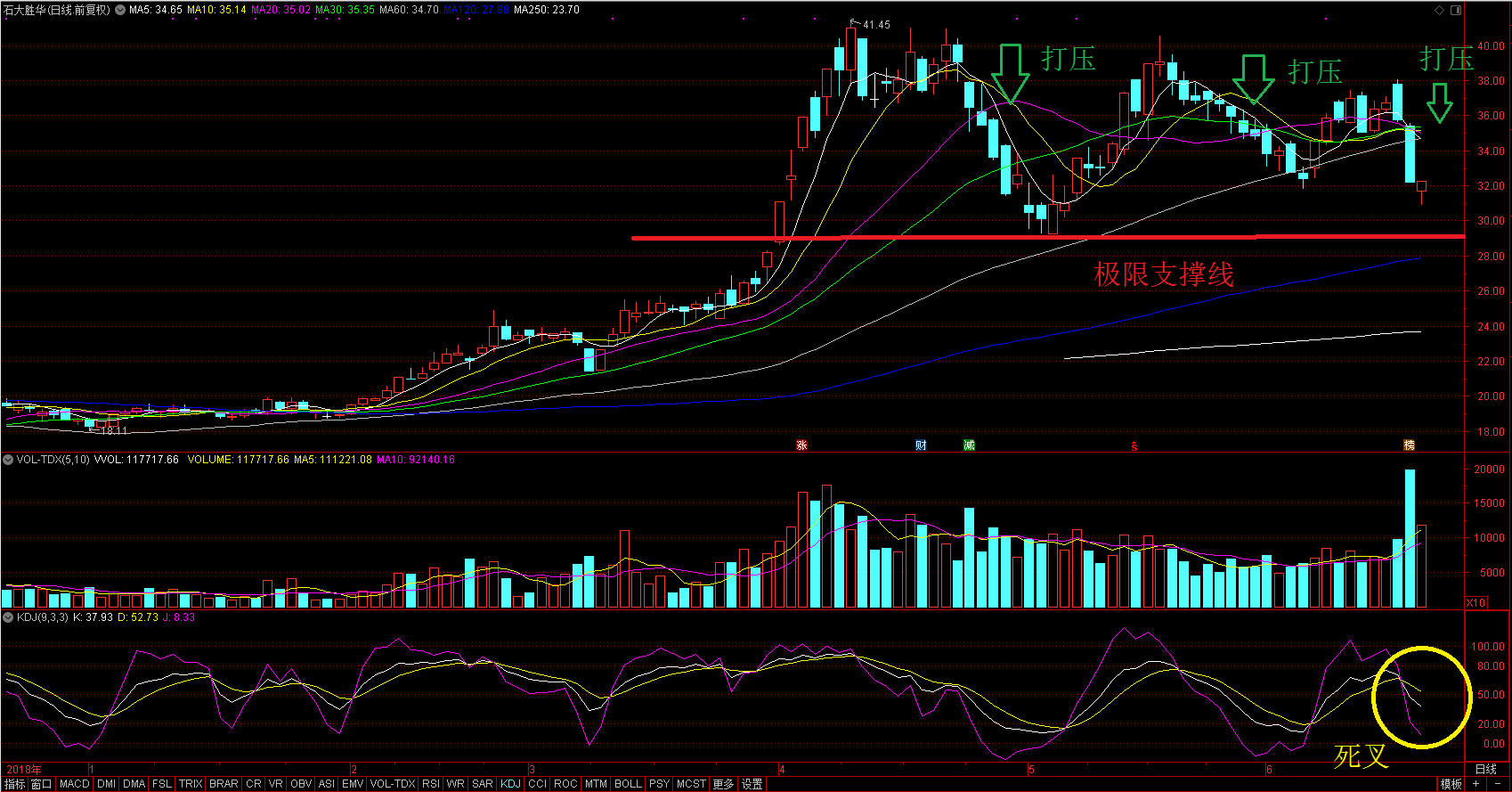Open the 模板 template button
The height and width of the screenshot is (792, 1512).
tap(1451, 784)
